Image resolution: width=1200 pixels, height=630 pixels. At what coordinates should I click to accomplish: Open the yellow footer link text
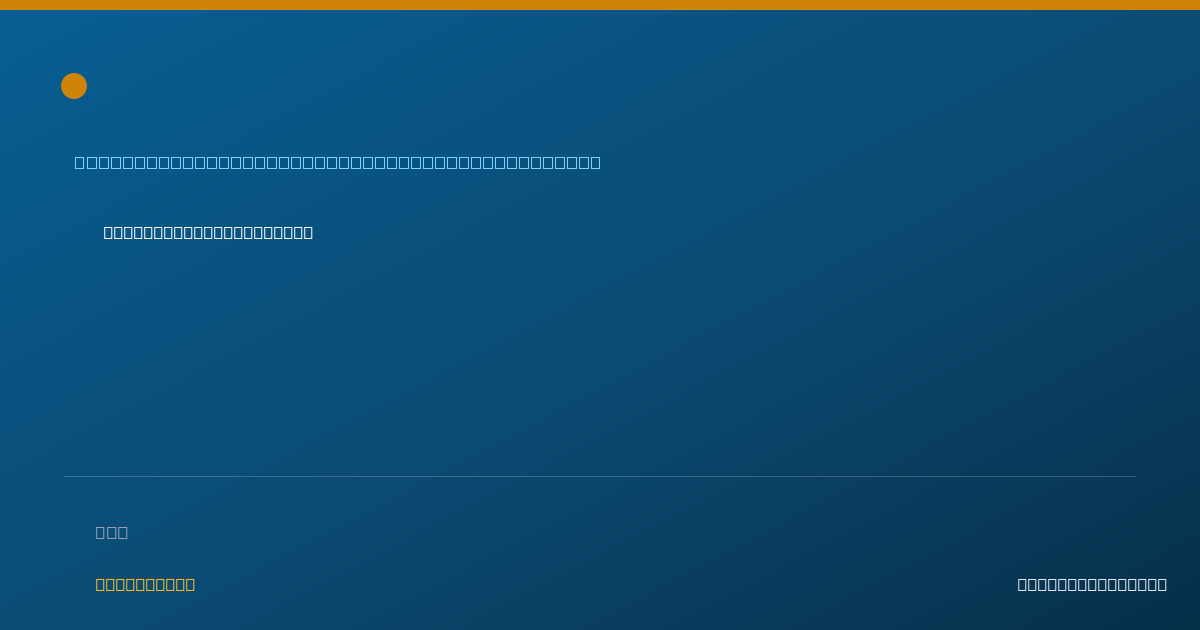[145, 585]
